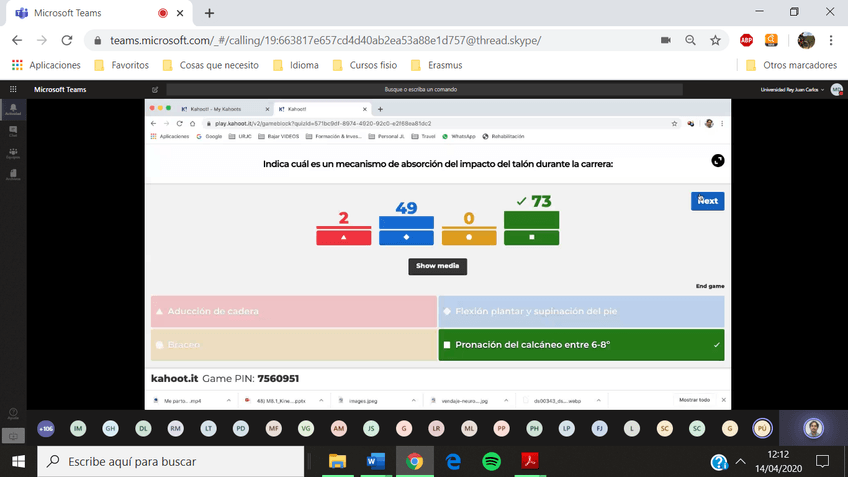Select the answer Aducción de cadera

pyautogui.click(x=294, y=312)
